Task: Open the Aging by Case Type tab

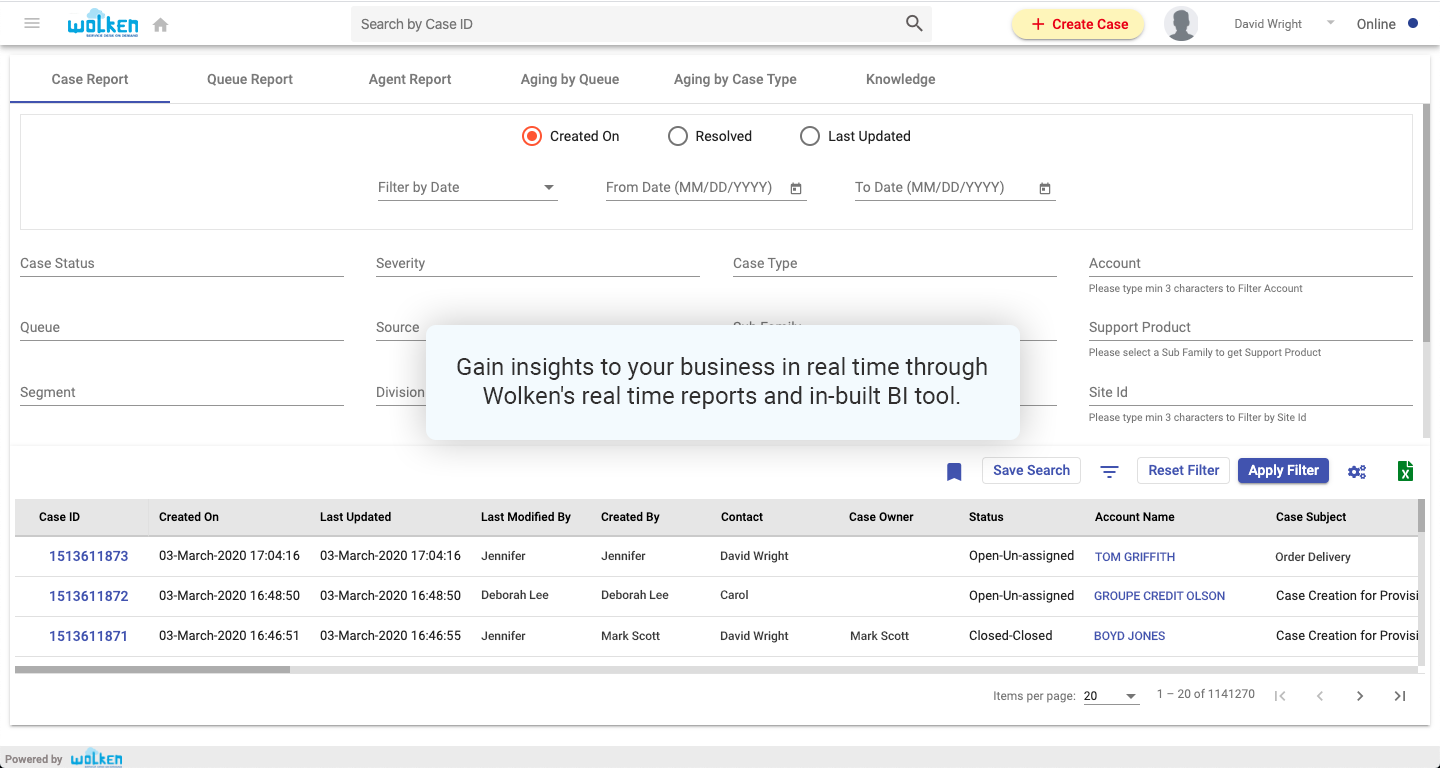Action: [735, 79]
